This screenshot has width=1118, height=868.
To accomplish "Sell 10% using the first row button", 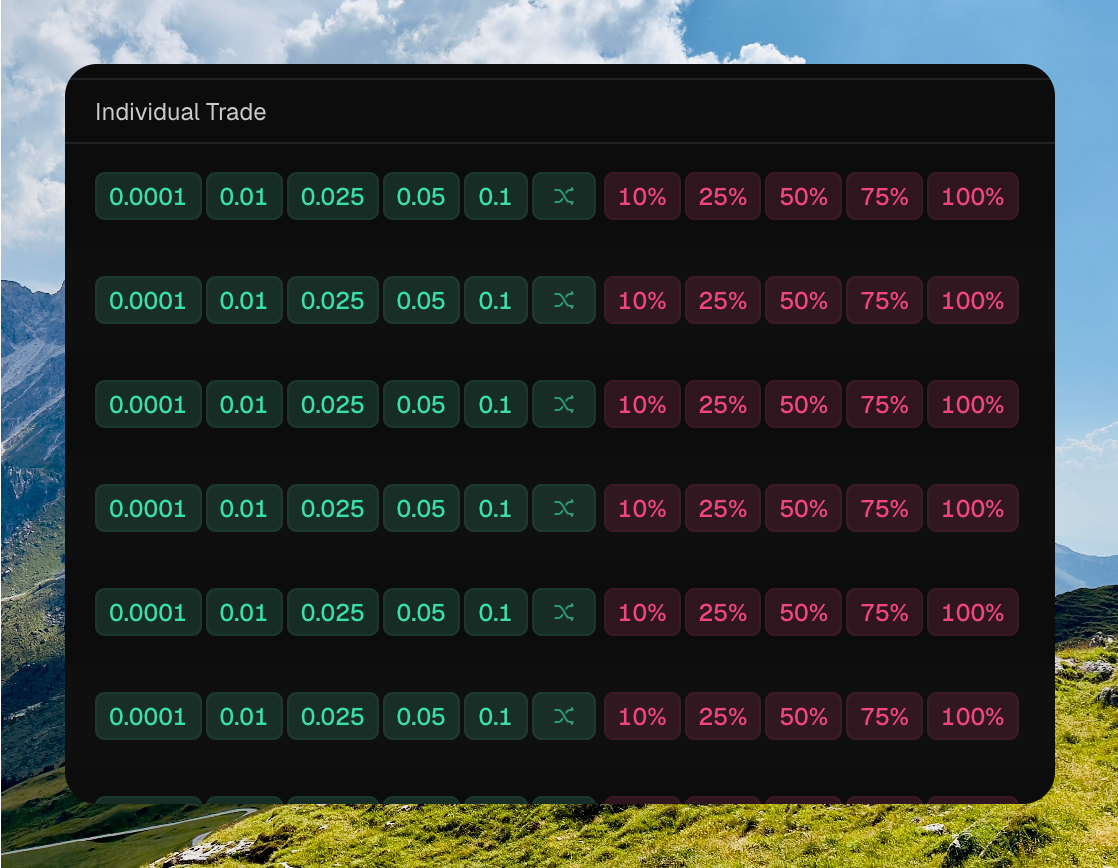I will pyautogui.click(x=642, y=196).
